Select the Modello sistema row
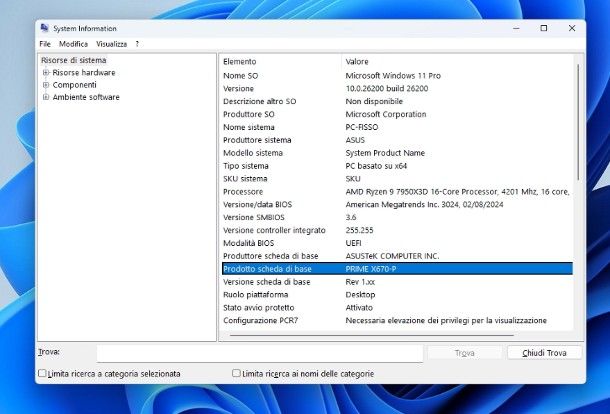 397,153
